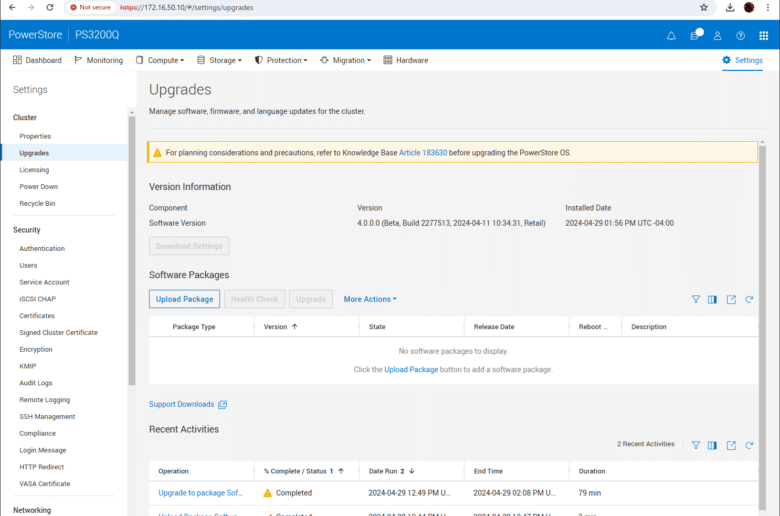Click the external link icon beside Support Downloads

click(222, 405)
